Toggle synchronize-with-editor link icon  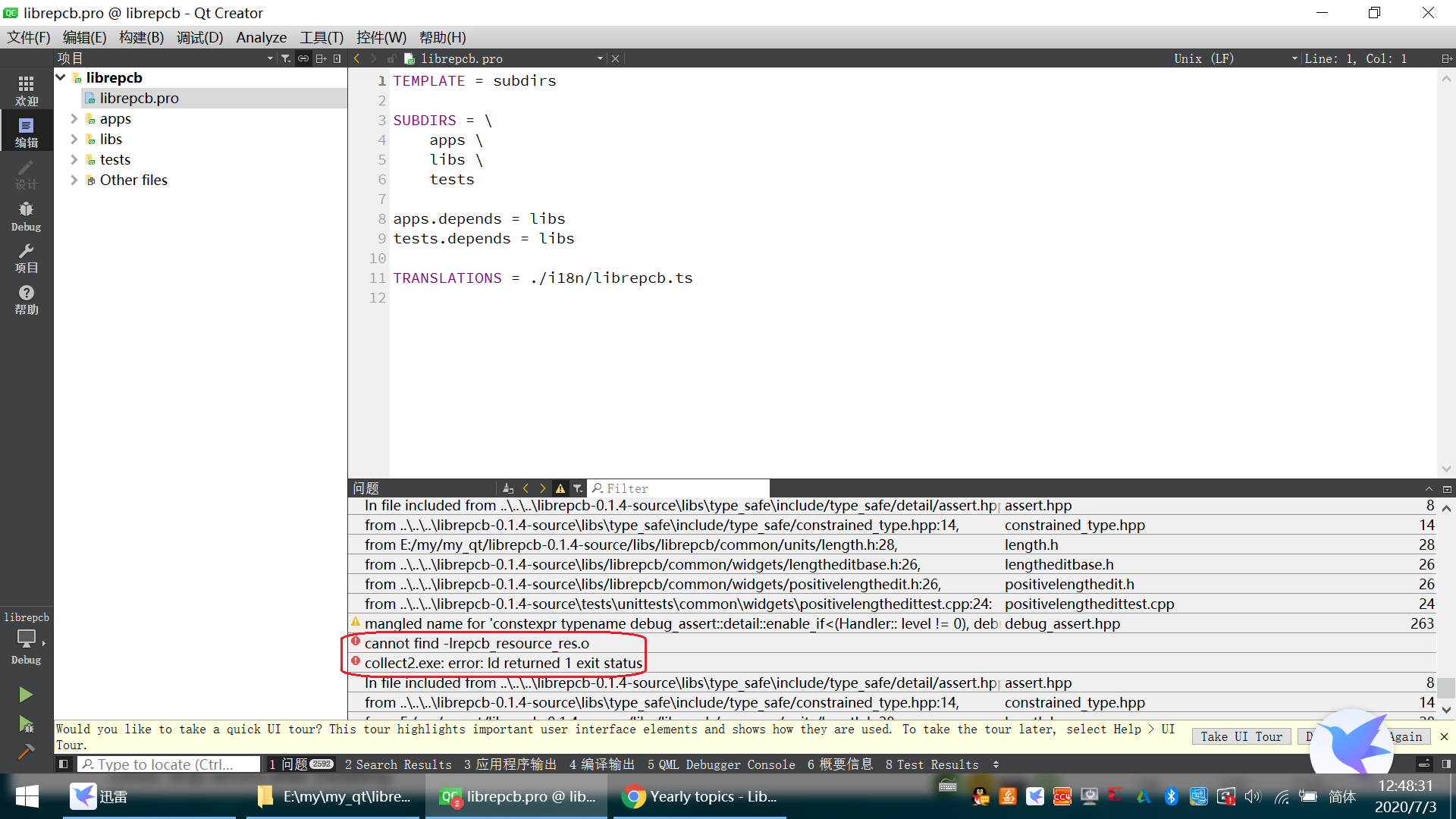click(303, 58)
